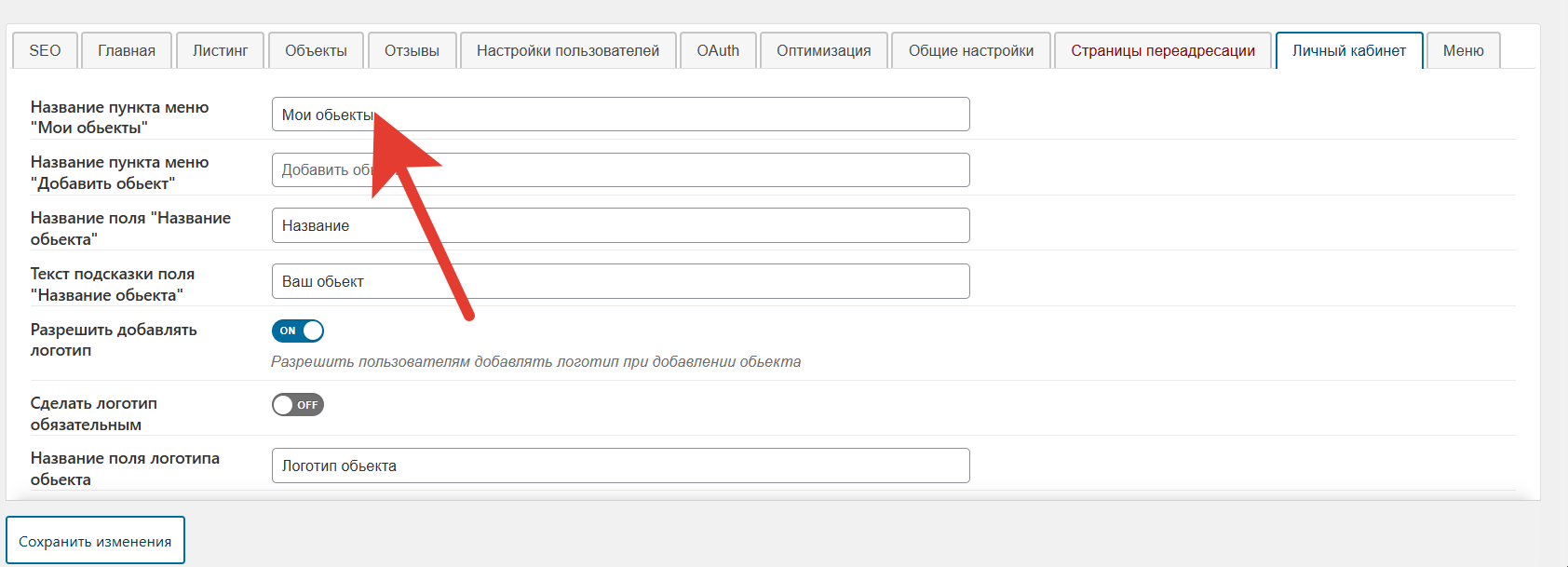Go to the Объекты tab
The image size is (1568, 567).
(x=316, y=50)
